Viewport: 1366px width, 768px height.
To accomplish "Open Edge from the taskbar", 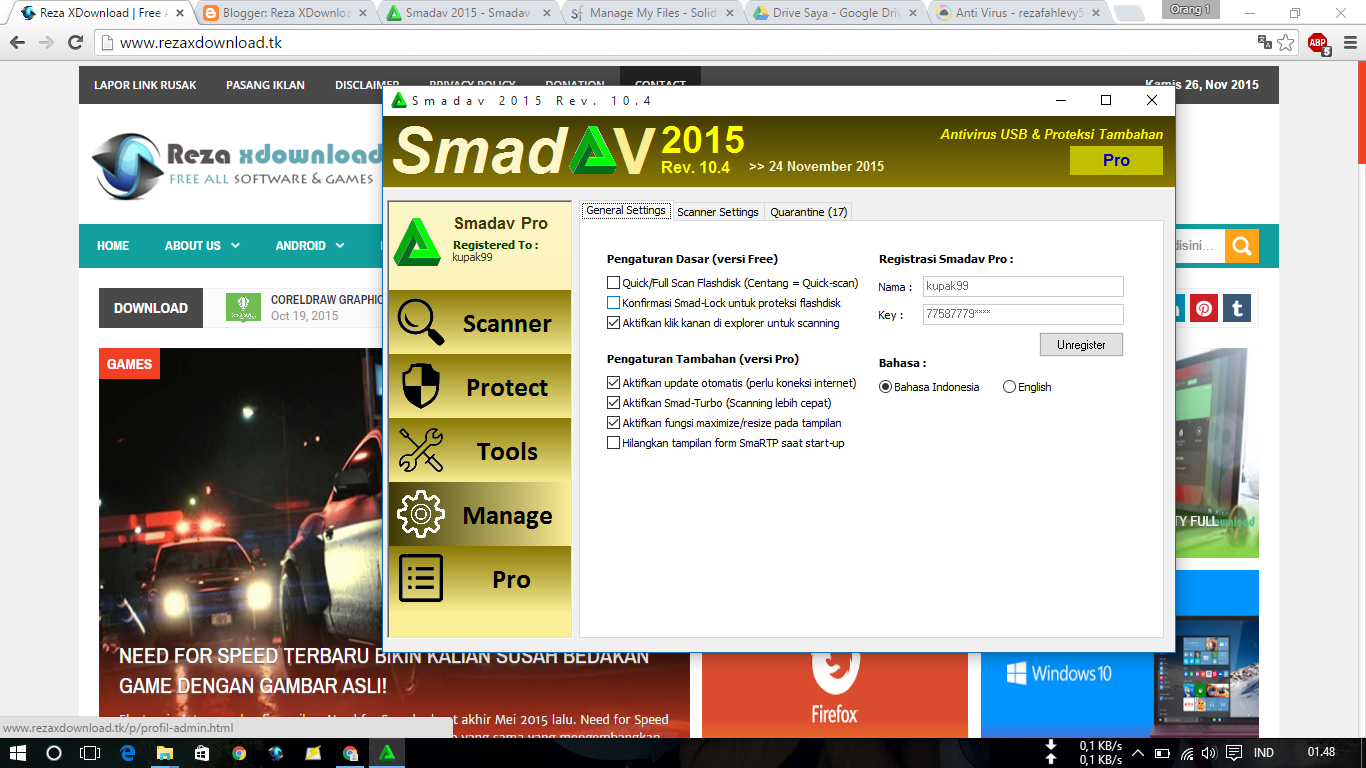I will (x=127, y=753).
